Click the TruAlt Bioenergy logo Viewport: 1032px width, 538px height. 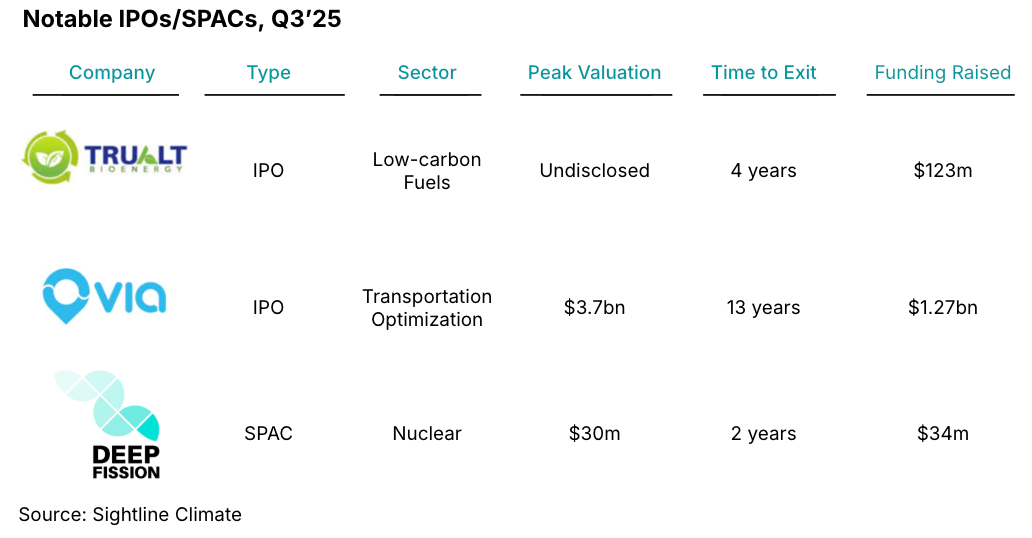105,158
